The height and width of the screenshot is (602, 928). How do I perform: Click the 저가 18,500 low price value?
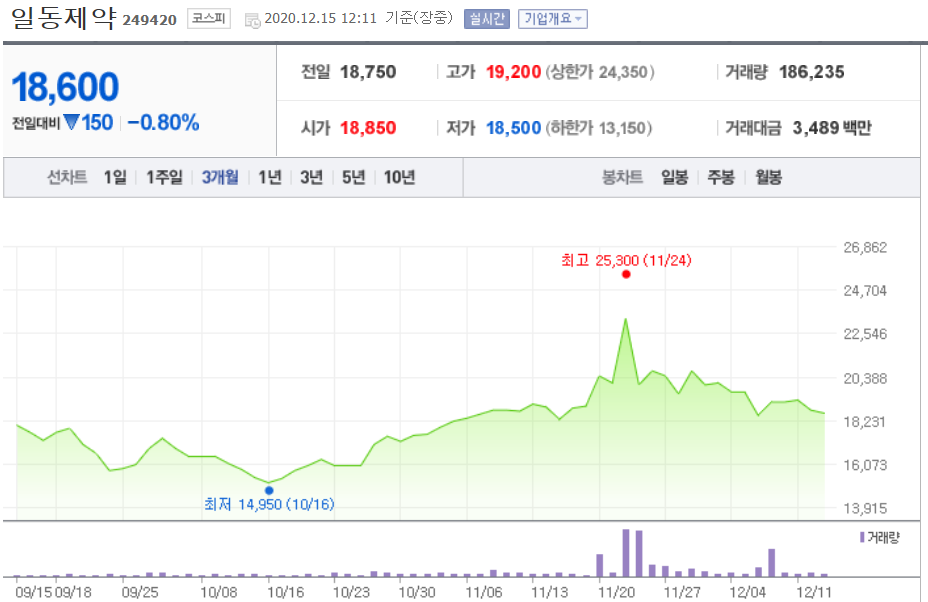click(514, 128)
